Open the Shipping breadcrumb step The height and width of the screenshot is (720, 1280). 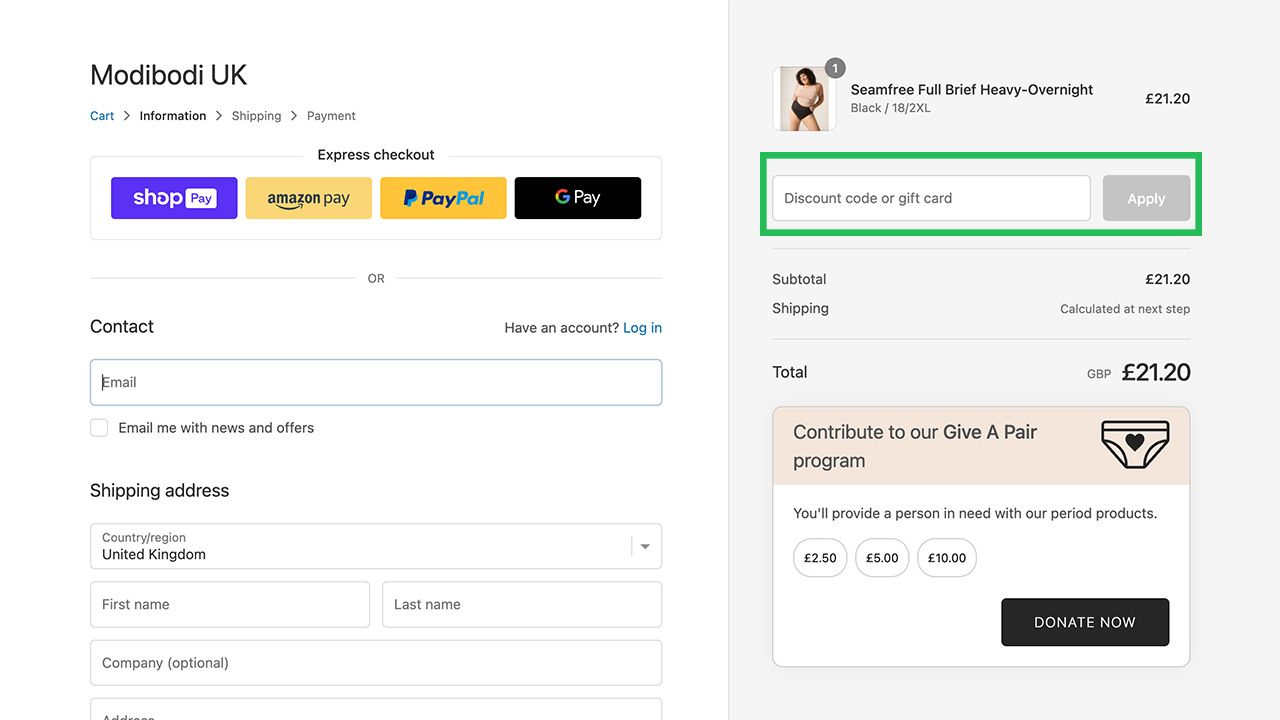[x=256, y=116]
